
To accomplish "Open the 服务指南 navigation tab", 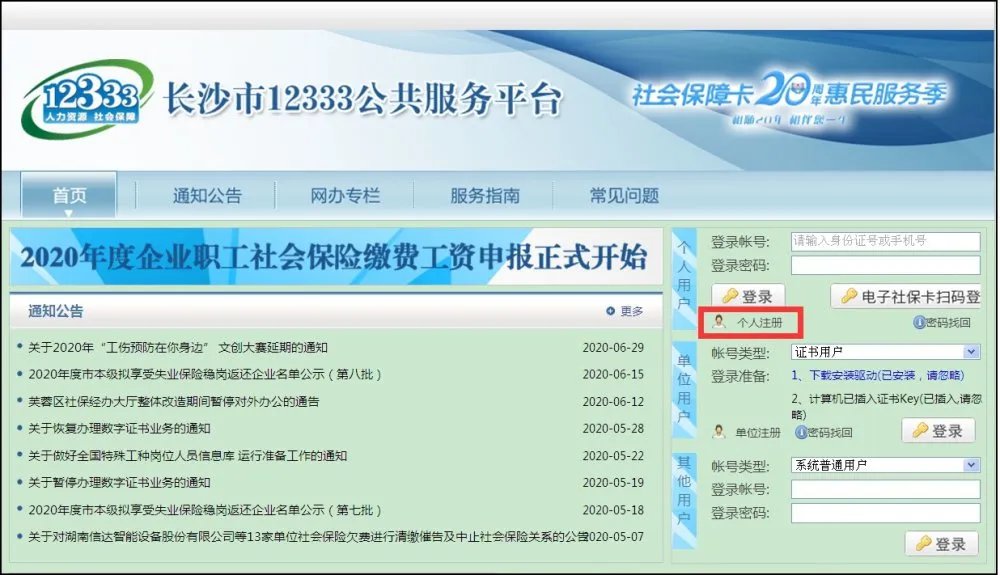I will coord(484,195).
